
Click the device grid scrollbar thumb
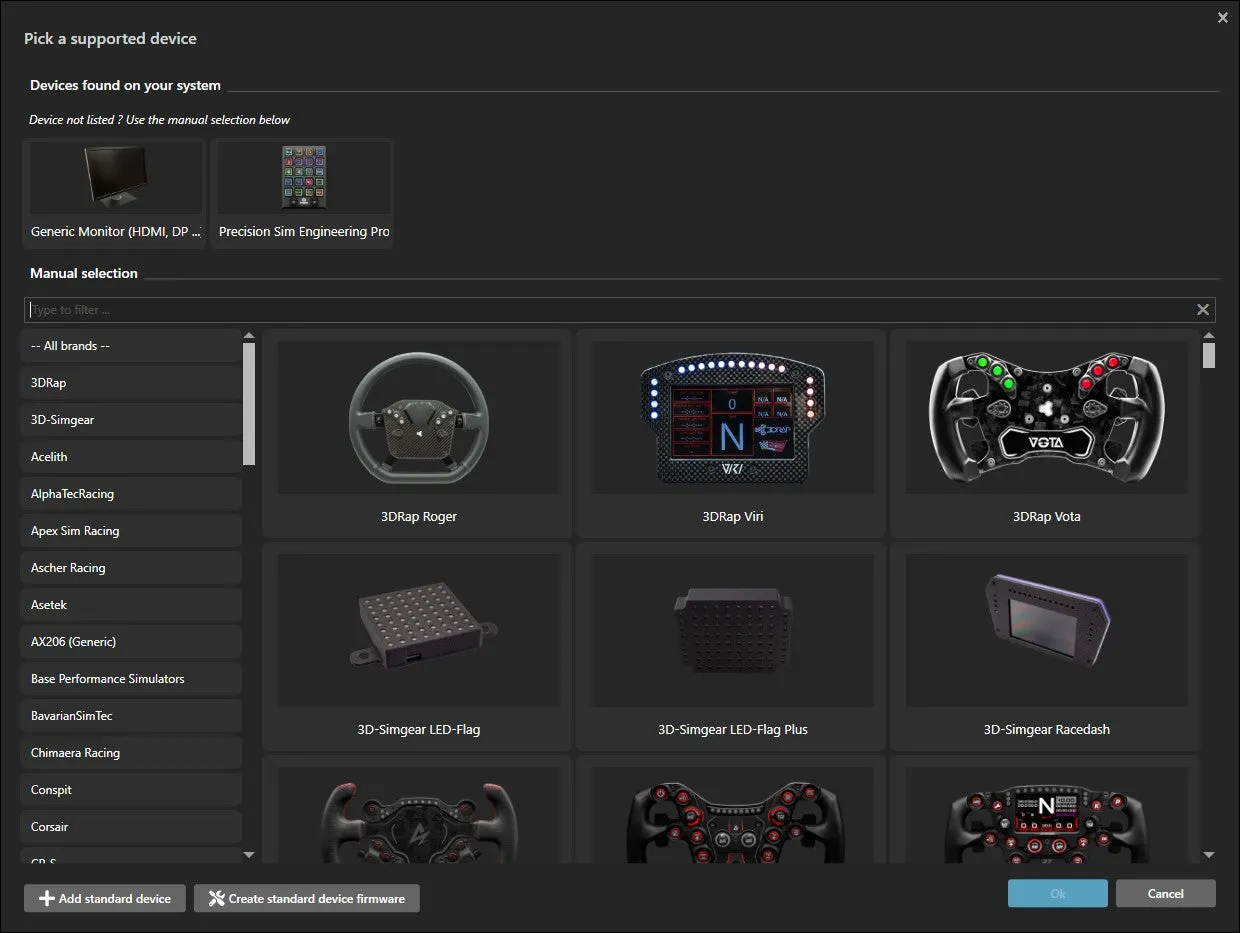(x=1209, y=356)
